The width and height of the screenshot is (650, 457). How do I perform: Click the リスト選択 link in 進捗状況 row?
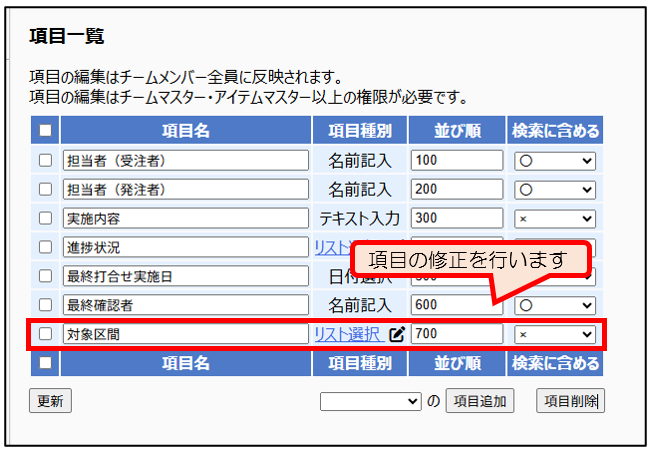tap(330, 247)
